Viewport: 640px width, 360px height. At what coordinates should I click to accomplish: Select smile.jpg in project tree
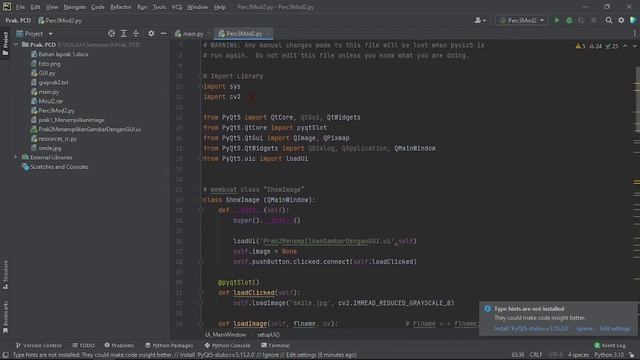(x=50, y=148)
